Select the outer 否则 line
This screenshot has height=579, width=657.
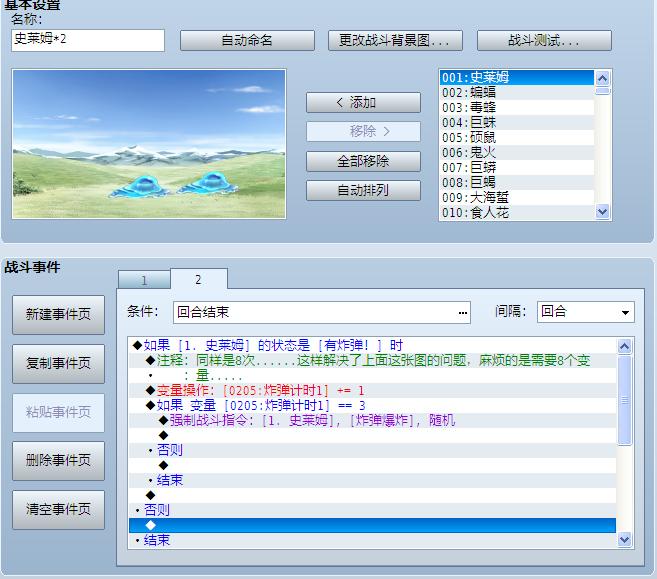(372, 510)
